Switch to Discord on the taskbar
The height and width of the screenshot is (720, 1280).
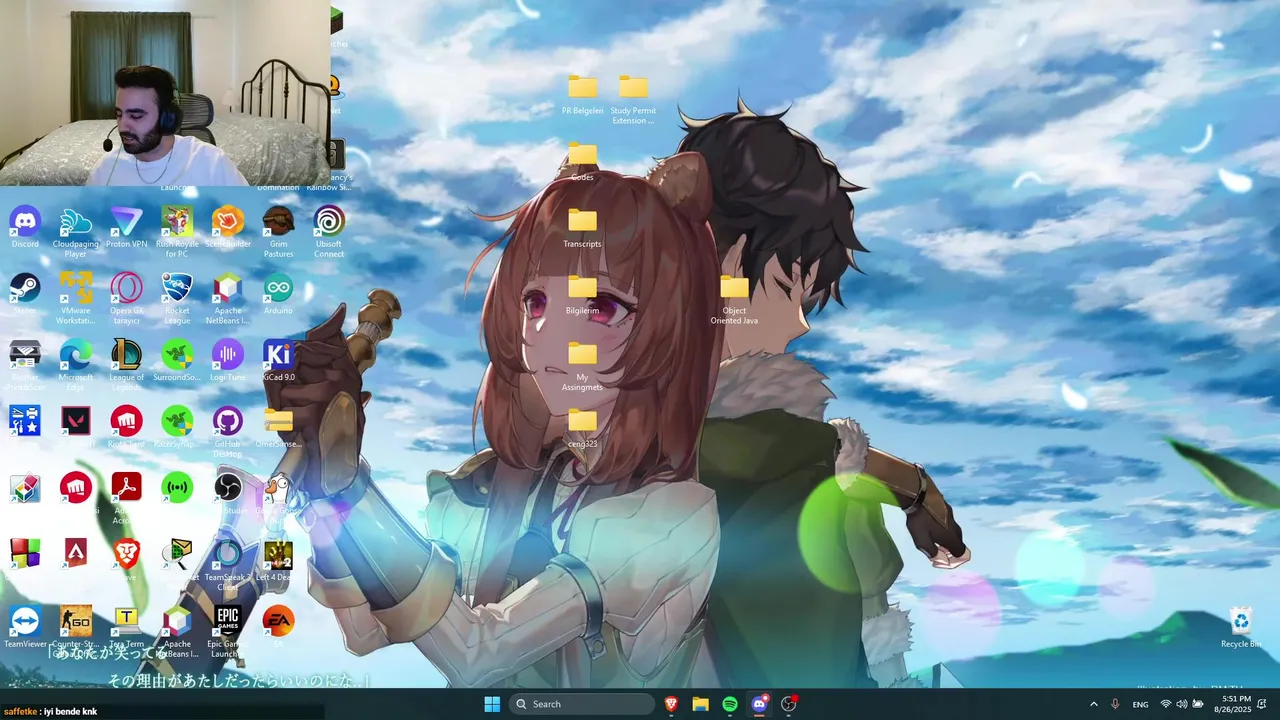pyautogui.click(x=759, y=704)
